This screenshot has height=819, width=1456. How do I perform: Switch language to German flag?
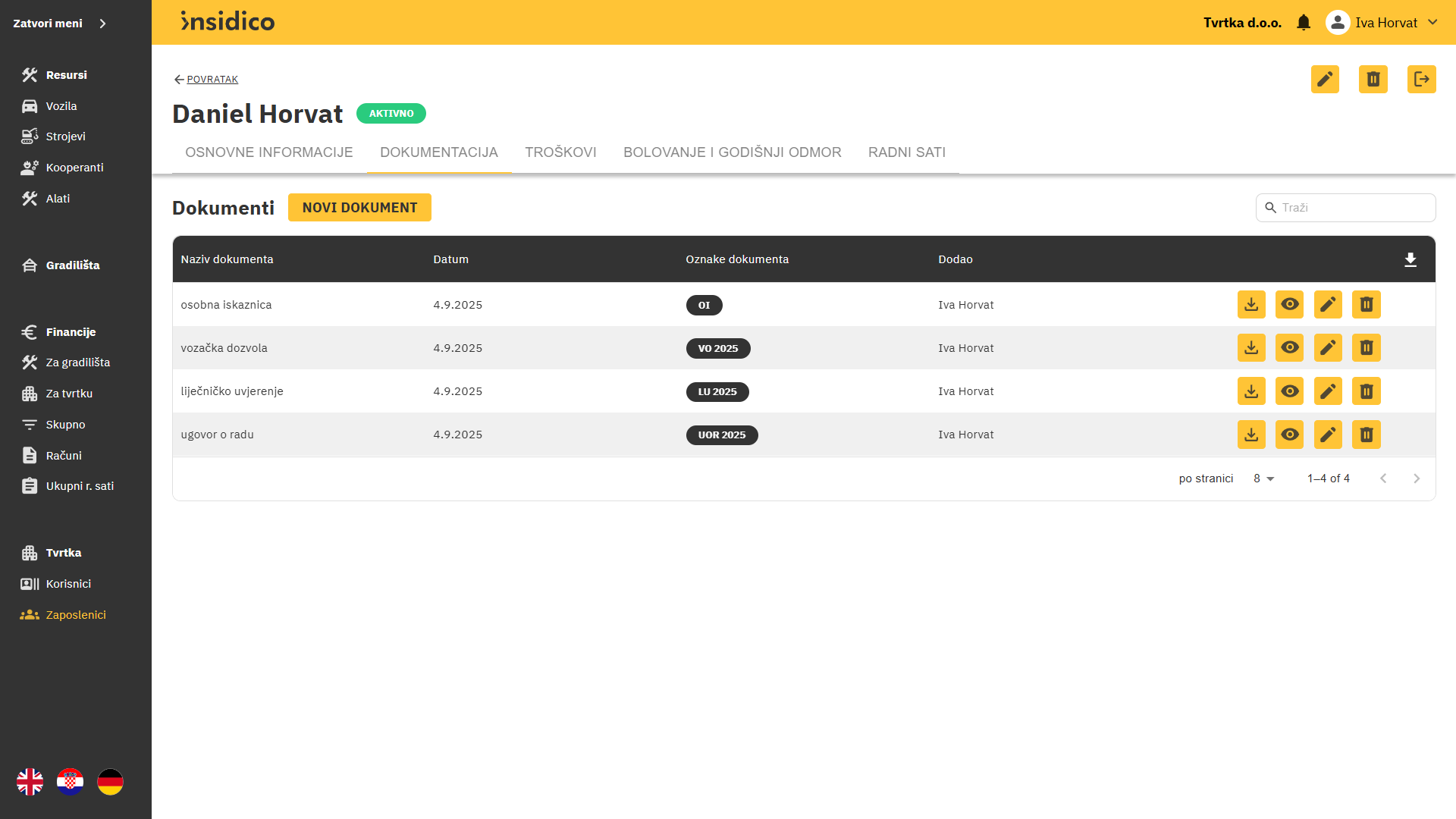[110, 782]
